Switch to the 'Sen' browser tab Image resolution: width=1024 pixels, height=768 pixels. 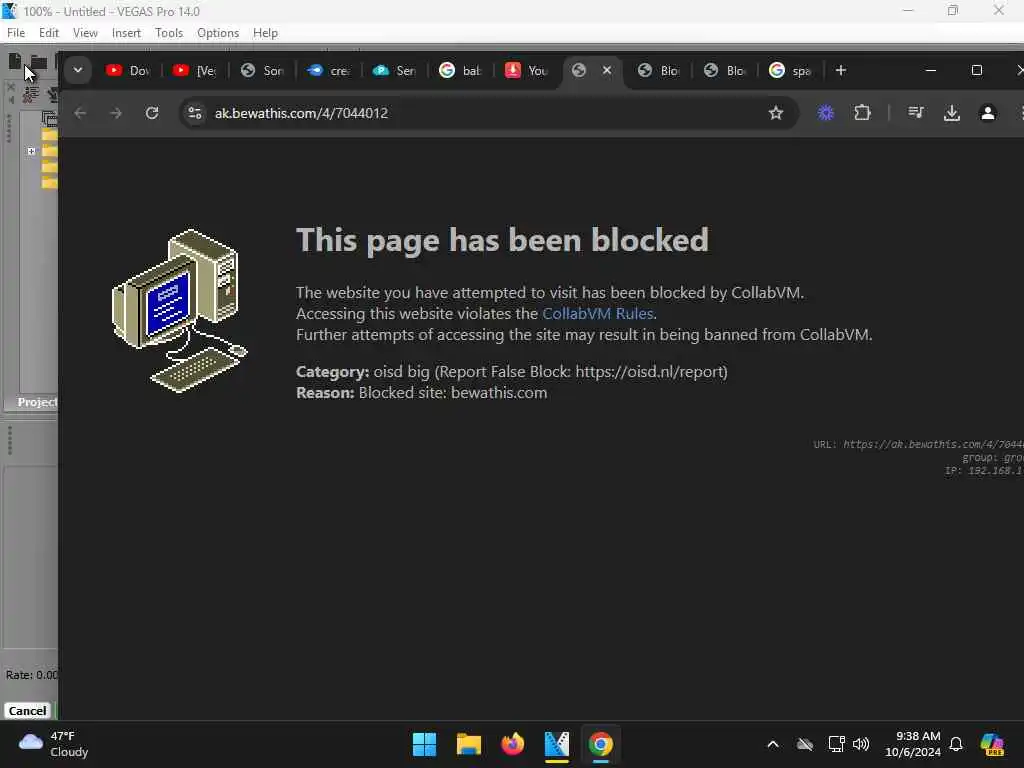[394, 71]
